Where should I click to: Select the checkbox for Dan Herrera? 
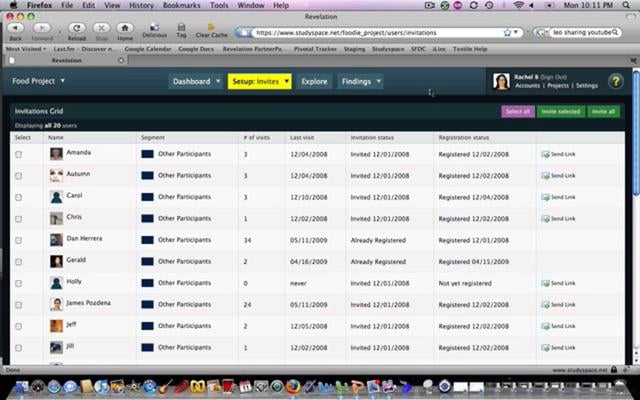click(18, 240)
